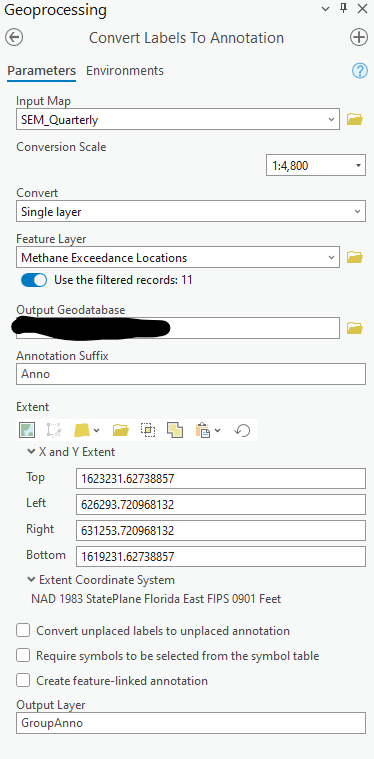Switch to the Parameters tab
Image resolution: width=374 pixels, height=759 pixels.
(42, 71)
